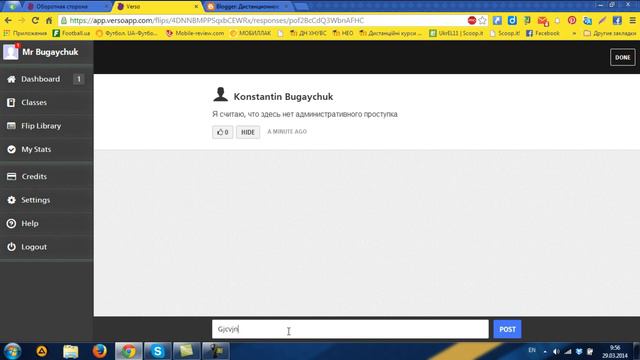640x360 pixels.
Task: Open Firefox from the taskbar
Action: 99,351
